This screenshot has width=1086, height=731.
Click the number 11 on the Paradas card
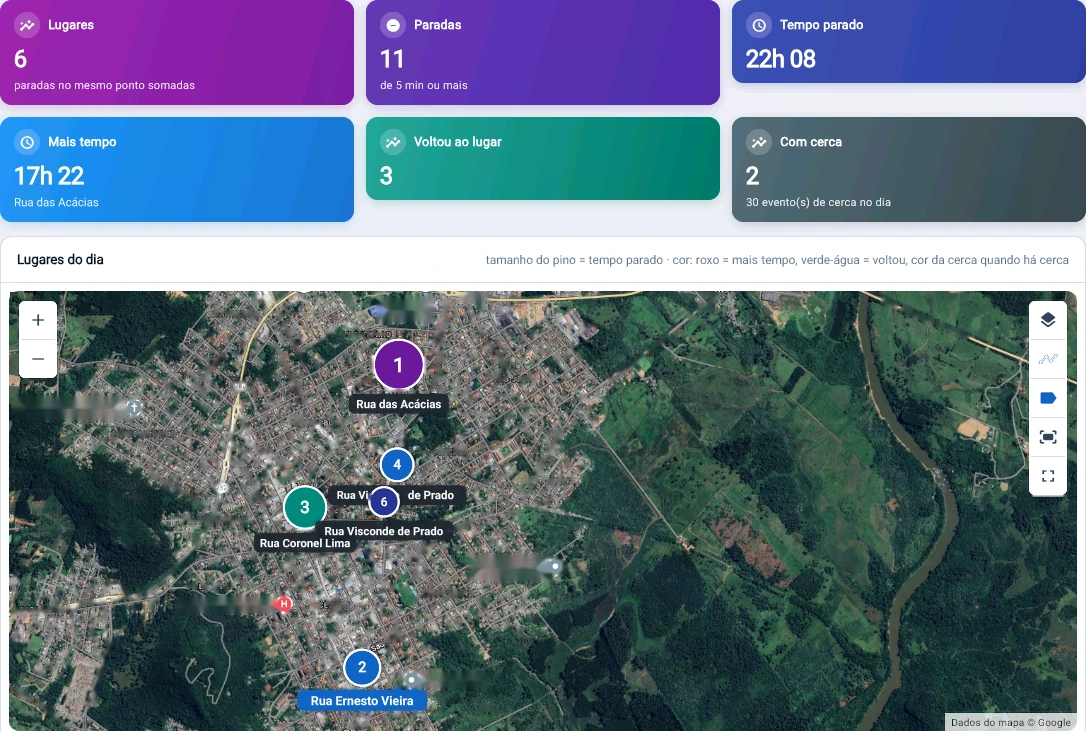point(392,59)
